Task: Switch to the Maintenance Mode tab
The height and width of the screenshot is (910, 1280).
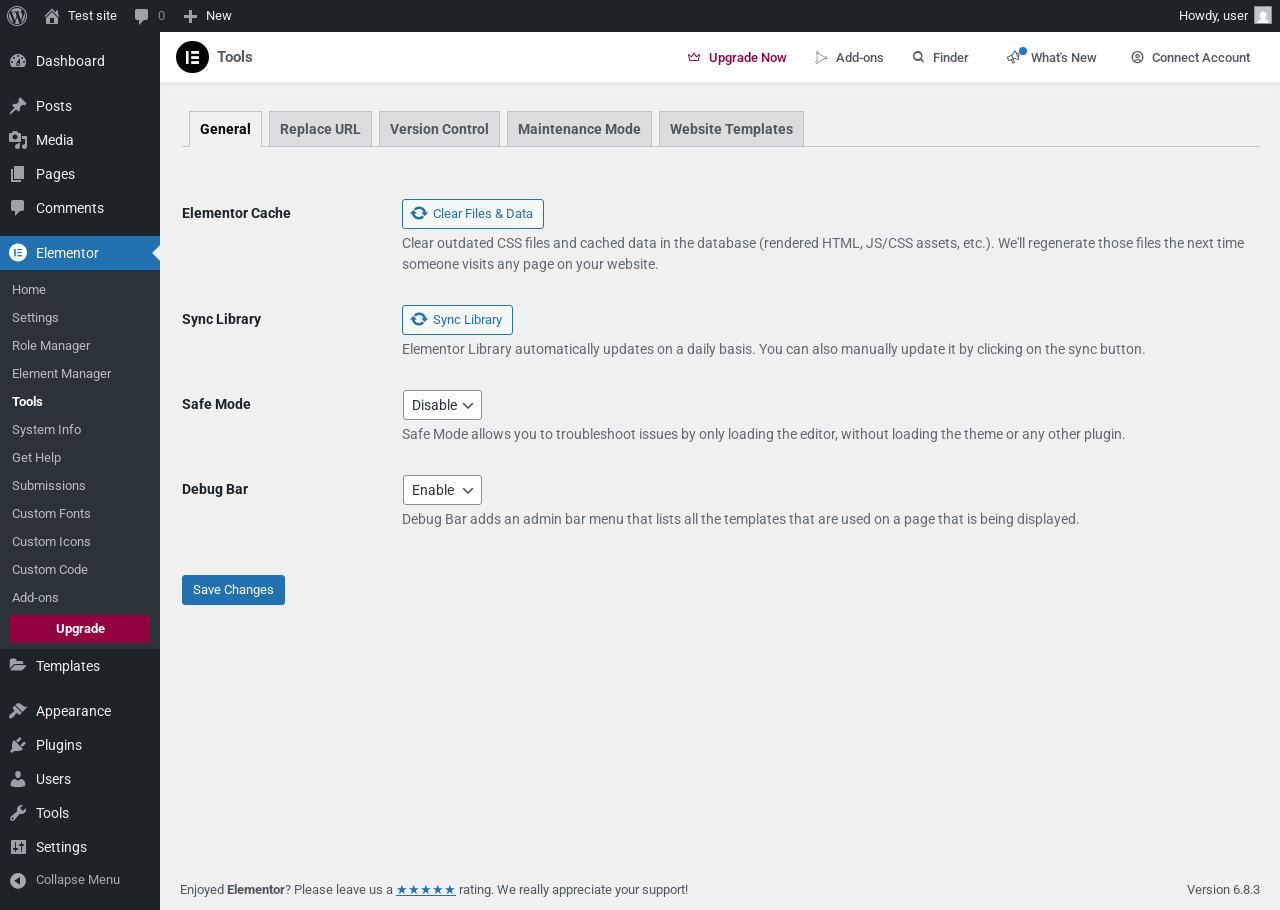Action: pos(579,129)
